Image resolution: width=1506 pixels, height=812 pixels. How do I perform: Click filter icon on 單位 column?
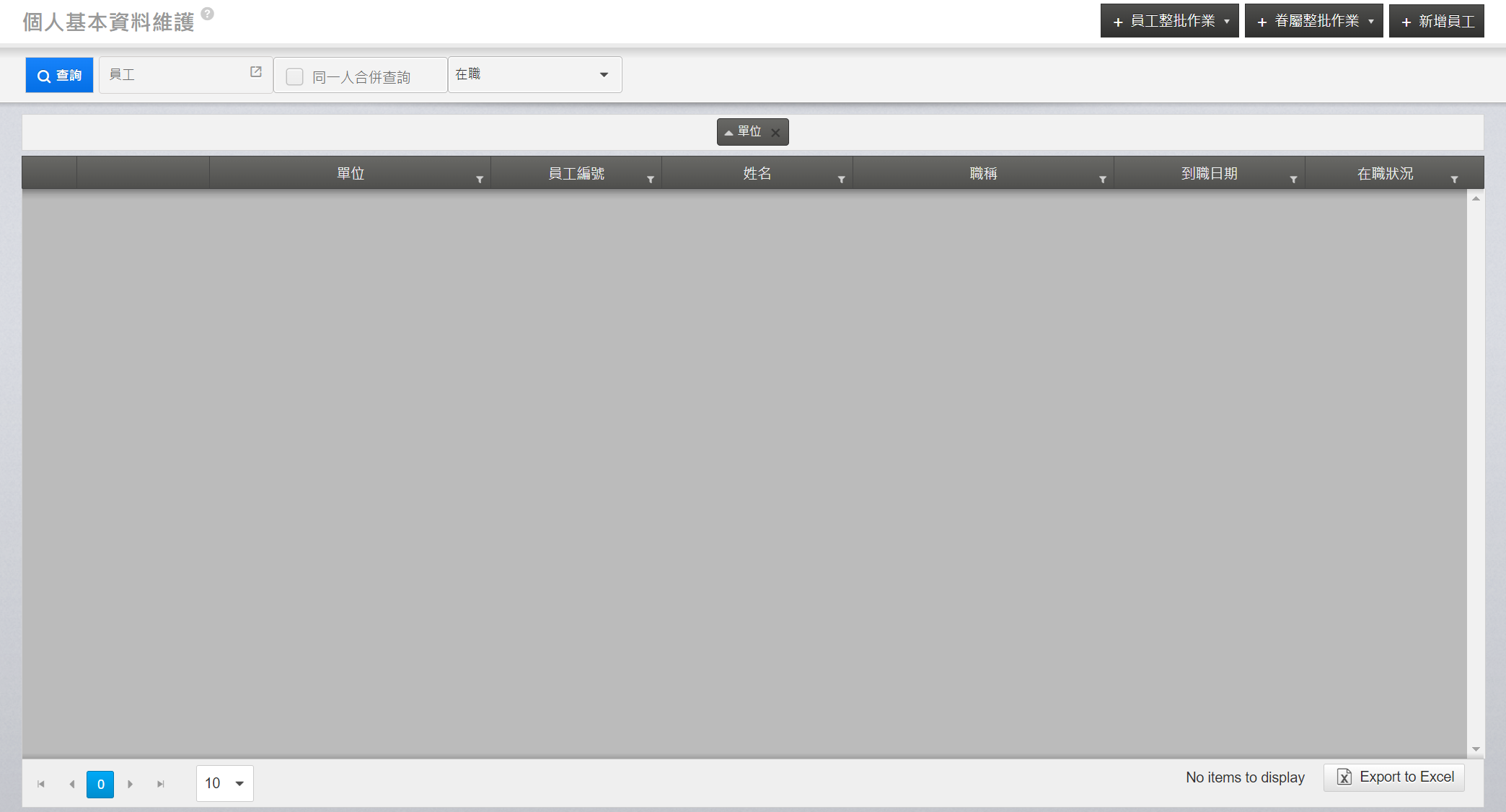coord(480,180)
